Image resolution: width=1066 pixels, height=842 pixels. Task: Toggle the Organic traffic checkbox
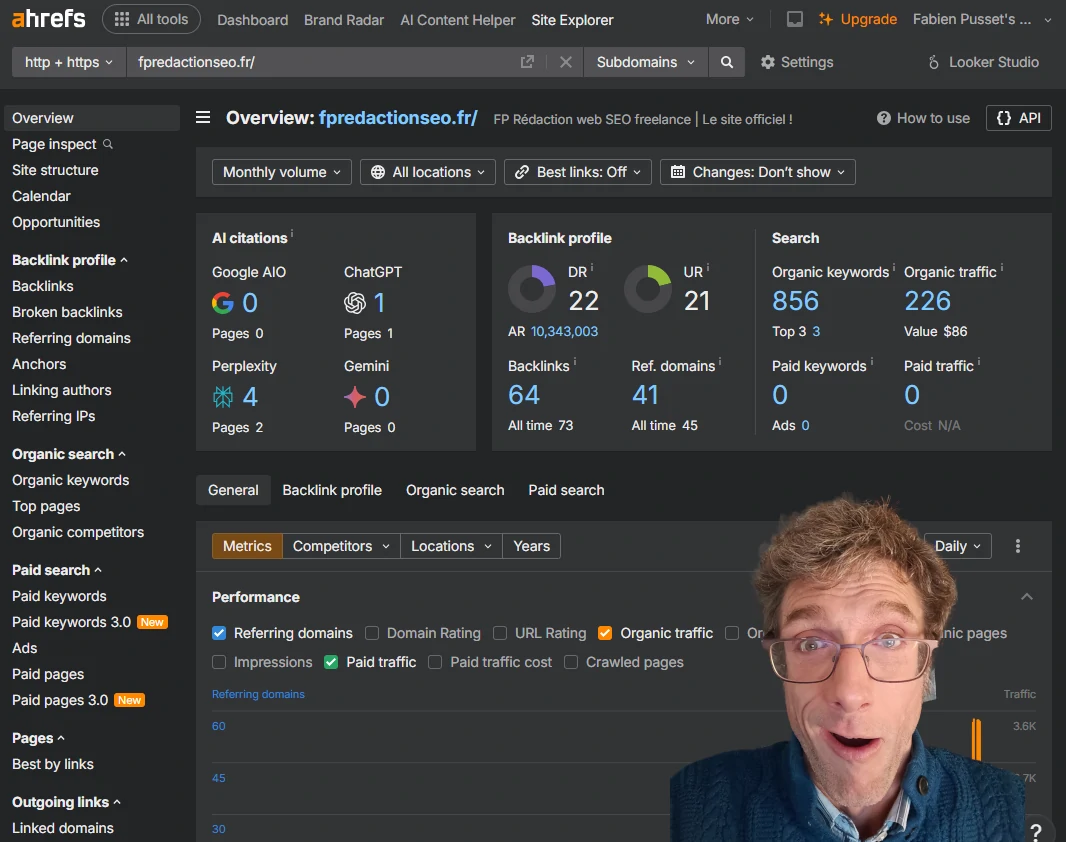(x=604, y=633)
